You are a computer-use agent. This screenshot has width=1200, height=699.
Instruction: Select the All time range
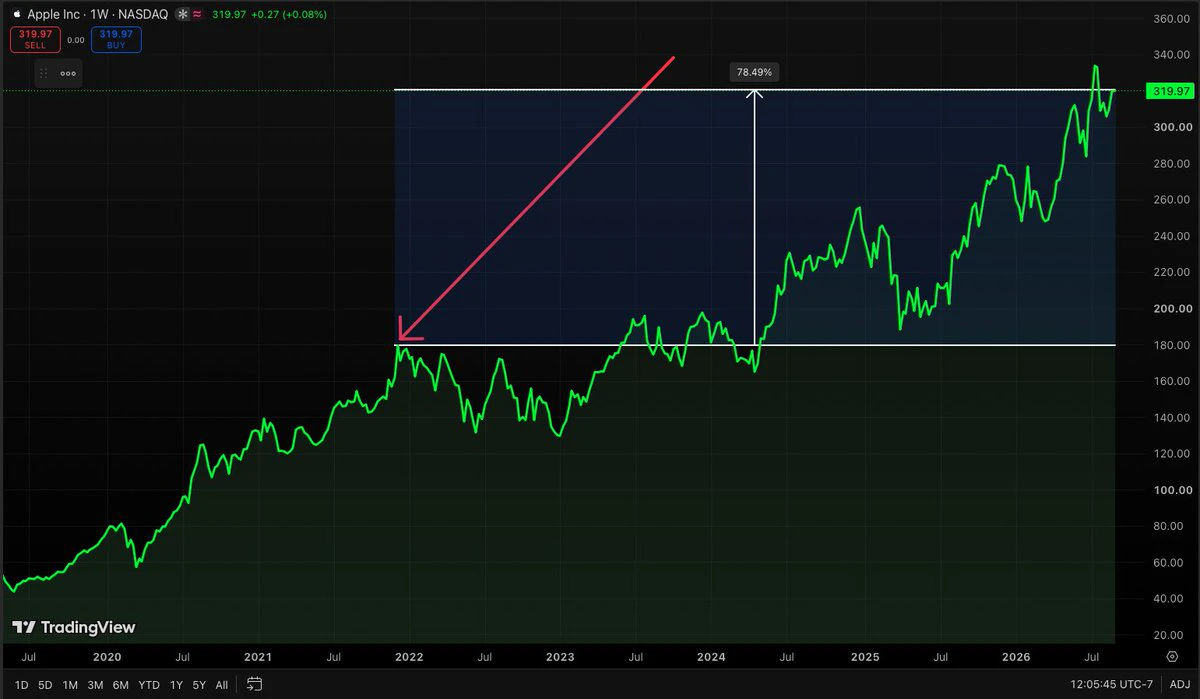[222, 685]
